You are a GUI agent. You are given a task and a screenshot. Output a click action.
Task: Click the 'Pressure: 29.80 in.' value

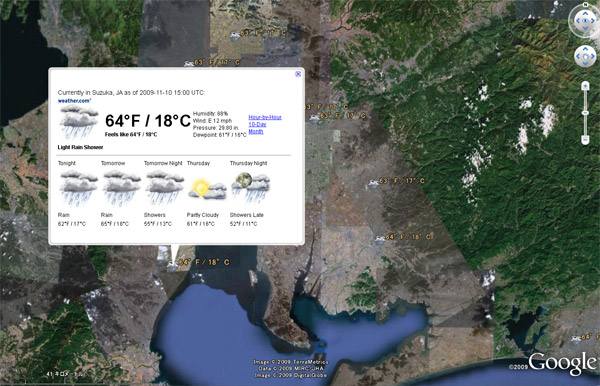click(216, 128)
